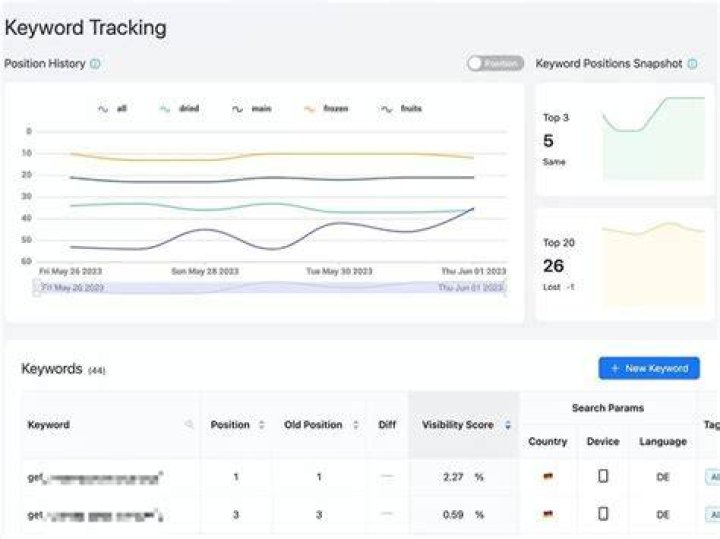This screenshot has height=539, width=720.
Task: Toggle the 'fruits' legend series
Action: 401,109
